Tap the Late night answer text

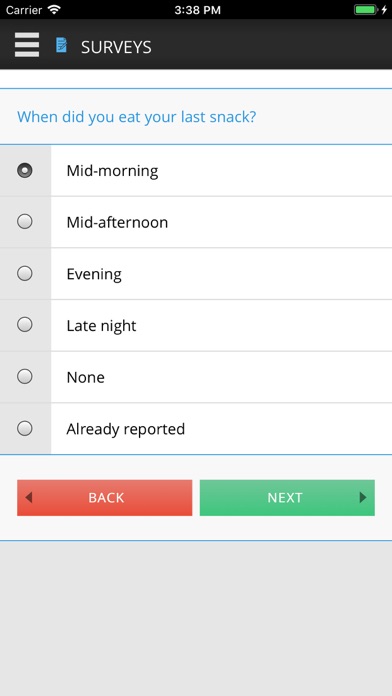(101, 326)
